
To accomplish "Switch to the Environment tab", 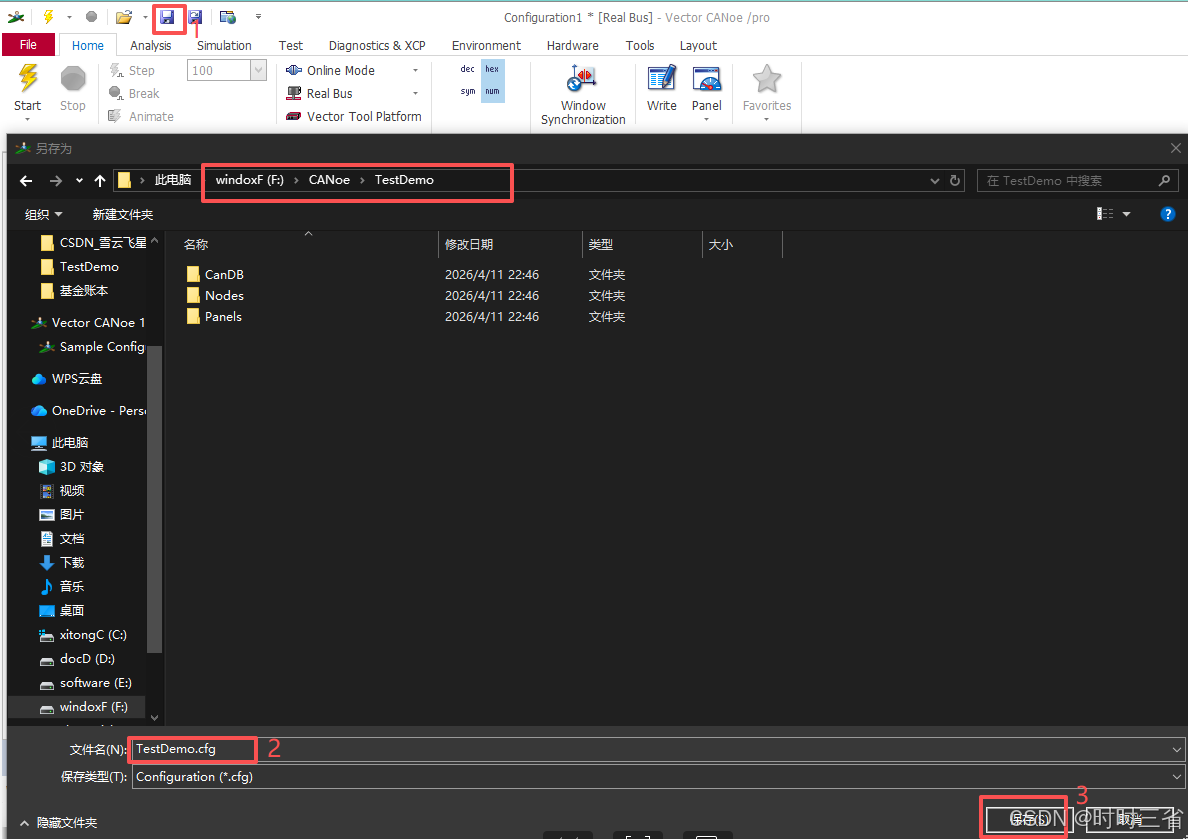I will click(x=486, y=45).
